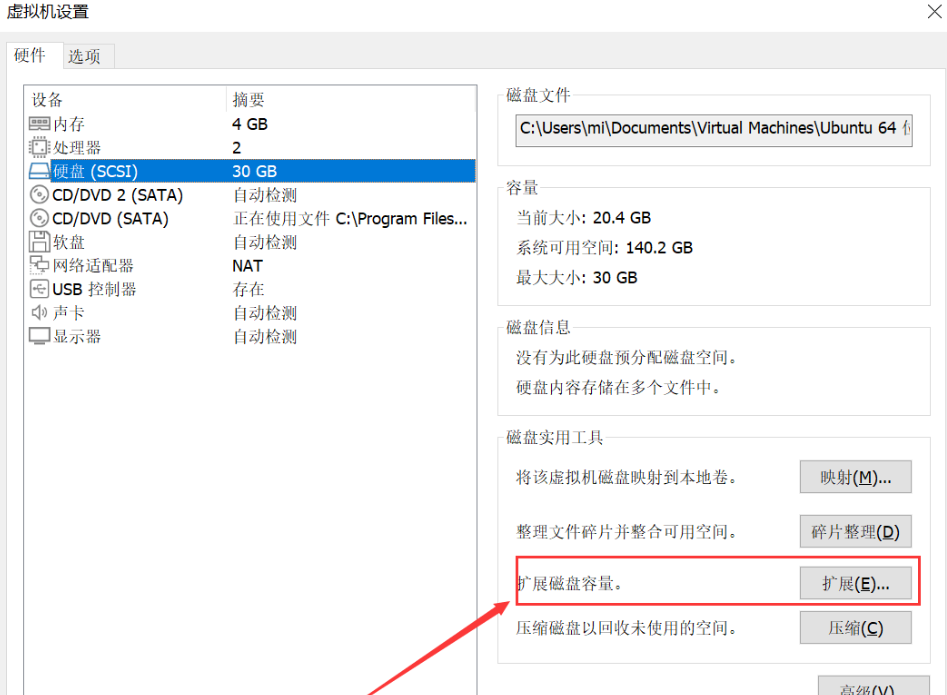Click the 摘要 column header
Image resolution: width=947 pixels, height=695 pixels.
tap(249, 100)
